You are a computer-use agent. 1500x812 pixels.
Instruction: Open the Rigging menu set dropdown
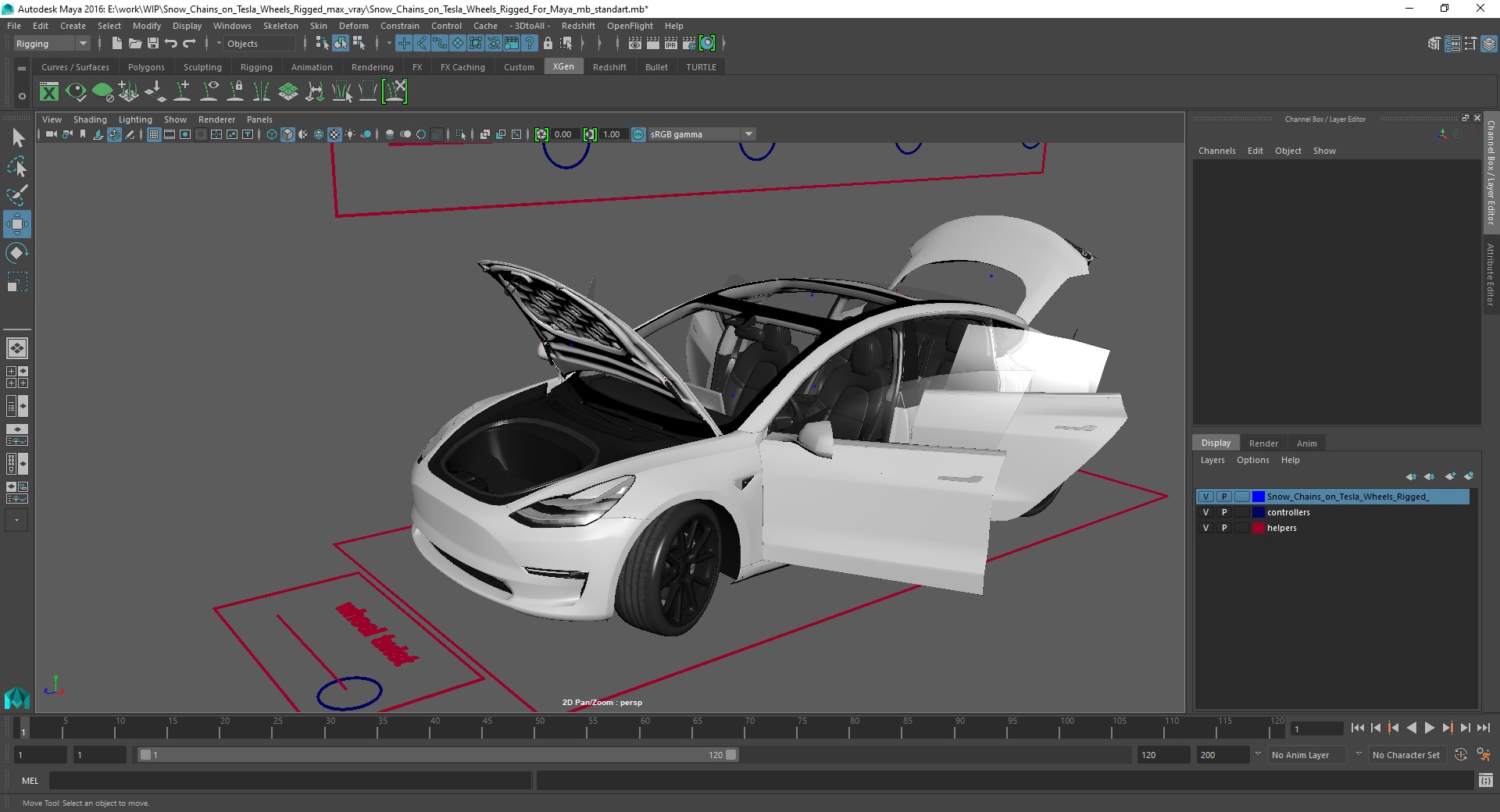pyautogui.click(x=52, y=44)
